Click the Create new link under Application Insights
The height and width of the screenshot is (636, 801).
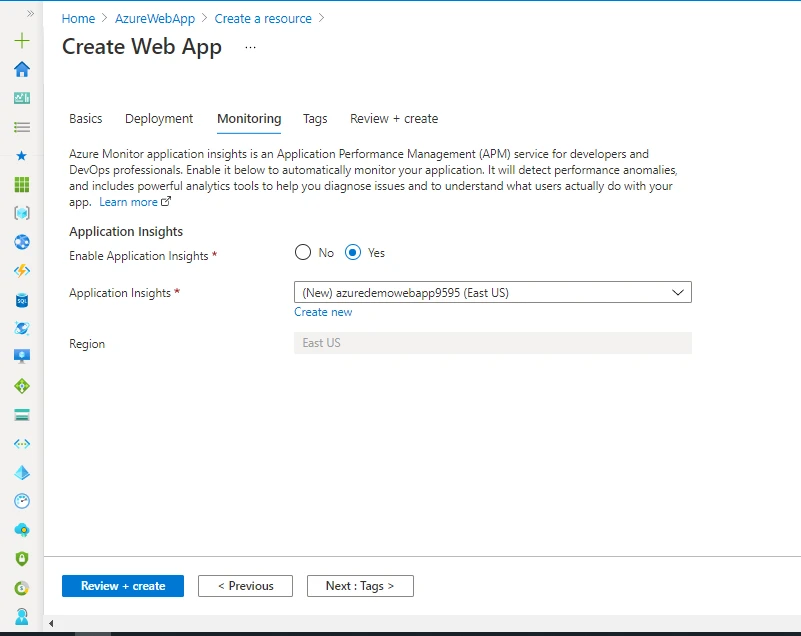322,311
